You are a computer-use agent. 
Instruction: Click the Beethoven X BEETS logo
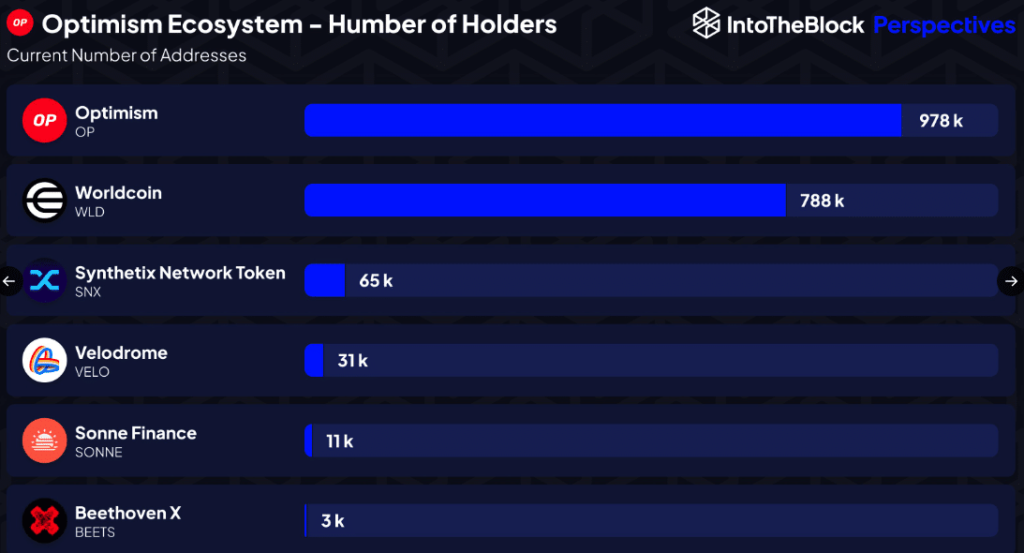44,520
